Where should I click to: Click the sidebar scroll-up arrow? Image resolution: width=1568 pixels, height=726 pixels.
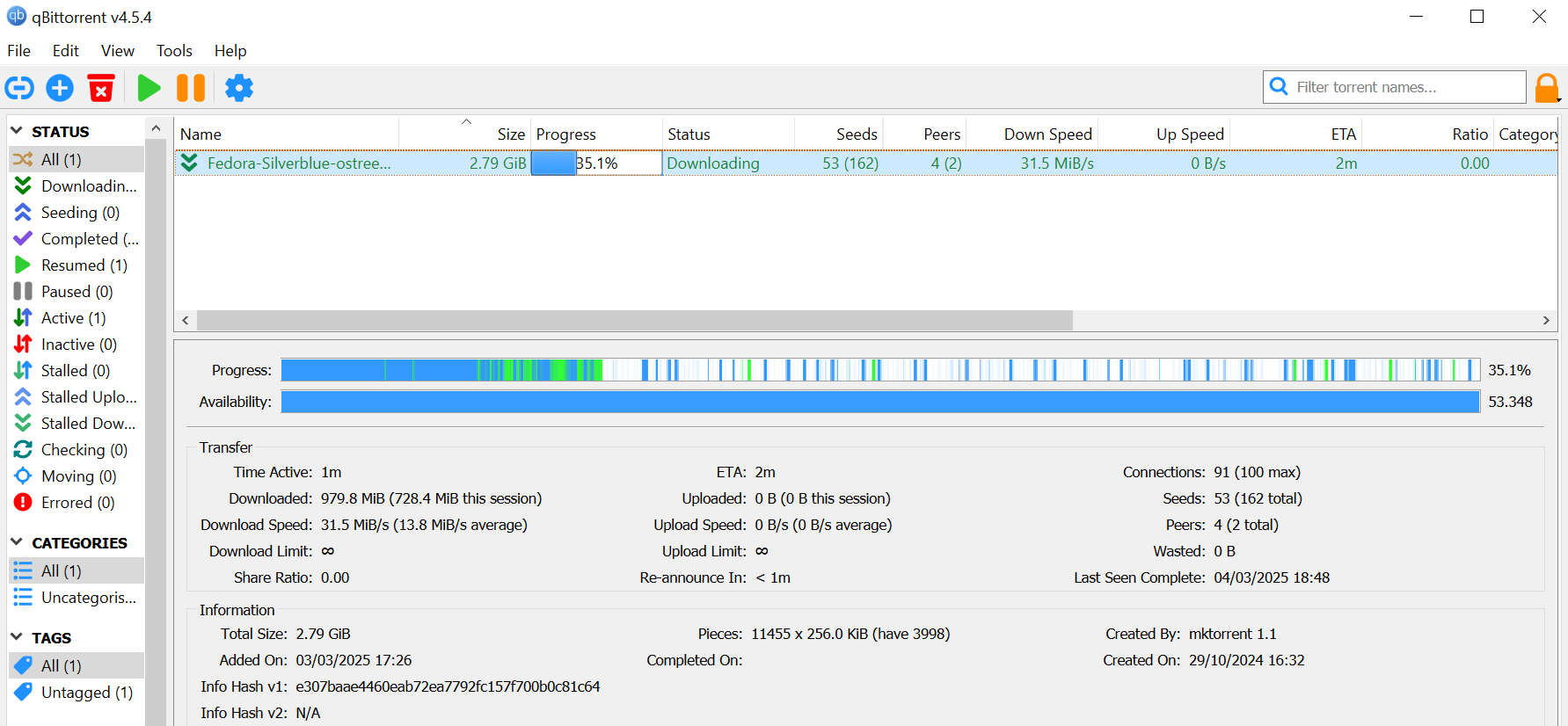(x=156, y=128)
